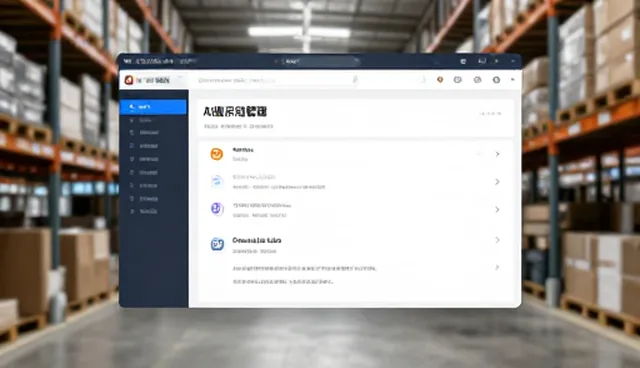Click the orange location pin toolbar icon
The width and height of the screenshot is (640, 368).
point(440,80)
